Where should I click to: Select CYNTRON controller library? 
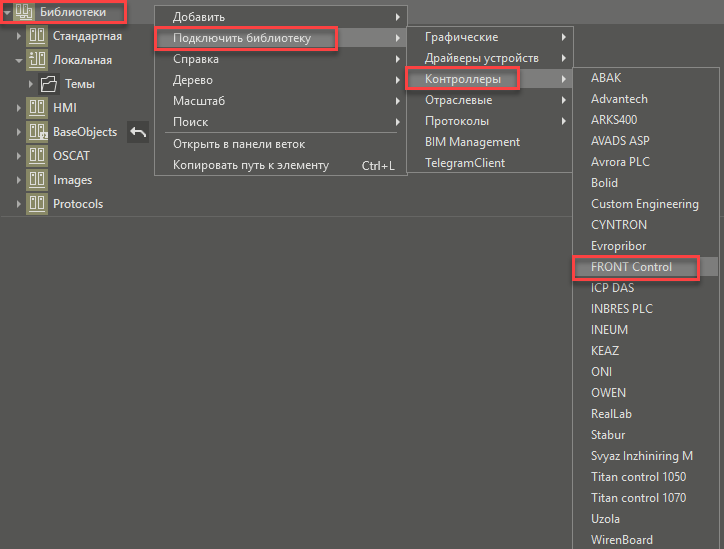click(x=646, y=225)
